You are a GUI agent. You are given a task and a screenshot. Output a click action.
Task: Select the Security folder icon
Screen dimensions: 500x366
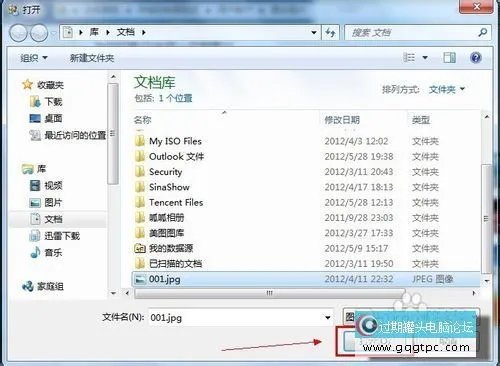(x=140, y=172)
